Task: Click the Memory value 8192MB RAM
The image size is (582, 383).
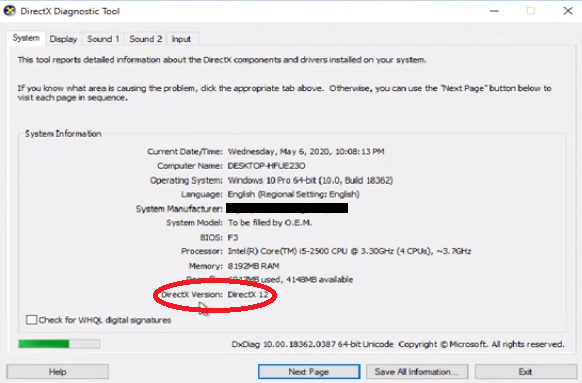Action: pyautogui.click(x=254, y=266)
